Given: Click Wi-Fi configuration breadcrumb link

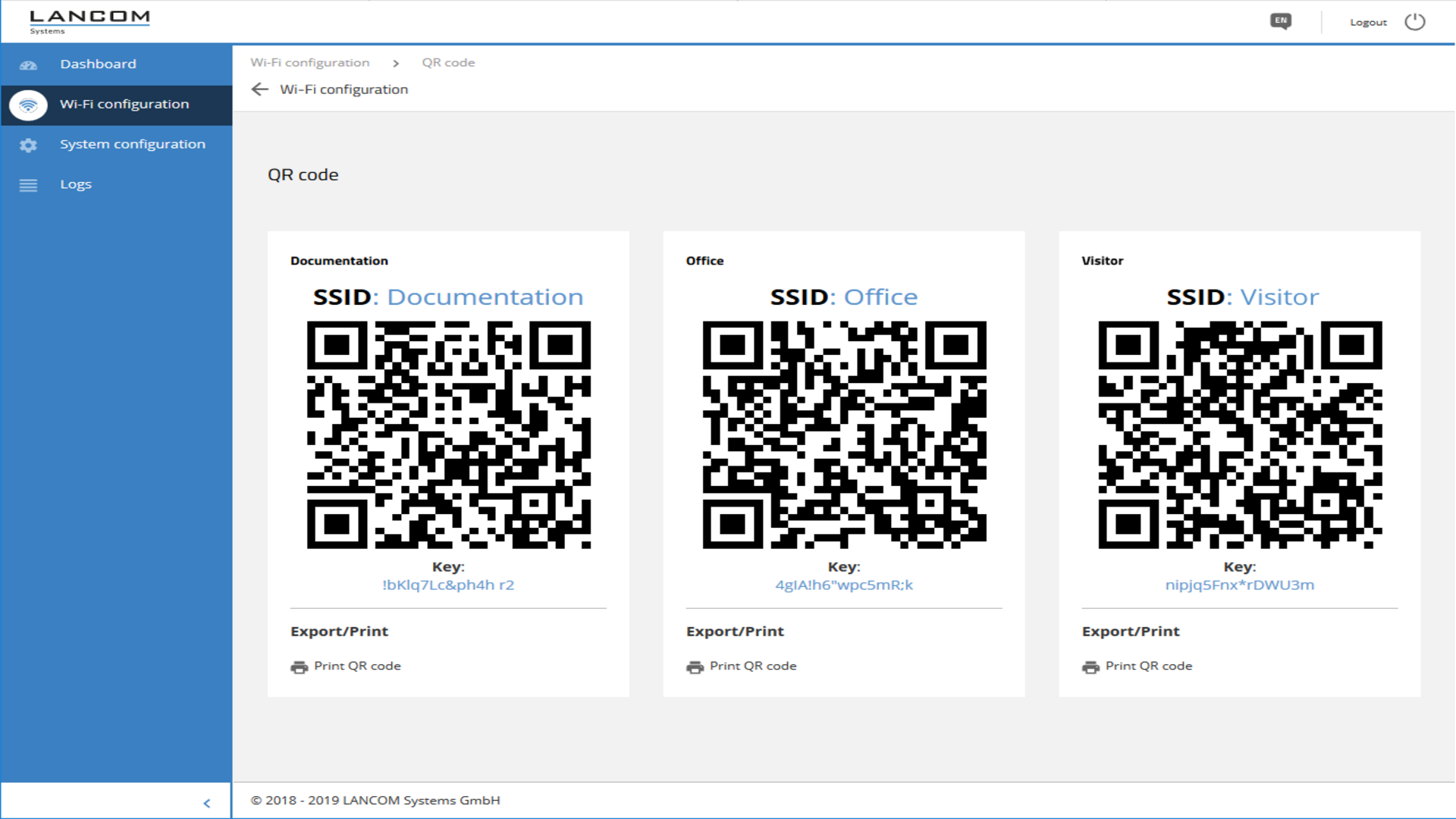Looking at the screenshot, I should [310, 63].
